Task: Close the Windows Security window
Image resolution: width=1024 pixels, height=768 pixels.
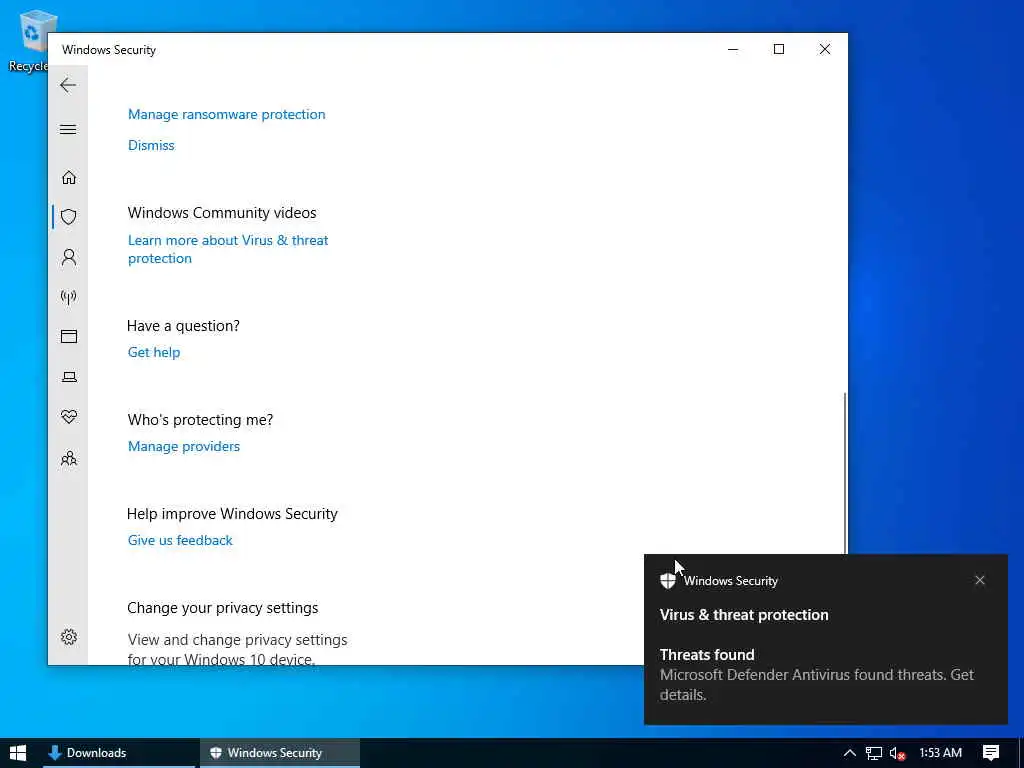Action: (x=825, y=49)
